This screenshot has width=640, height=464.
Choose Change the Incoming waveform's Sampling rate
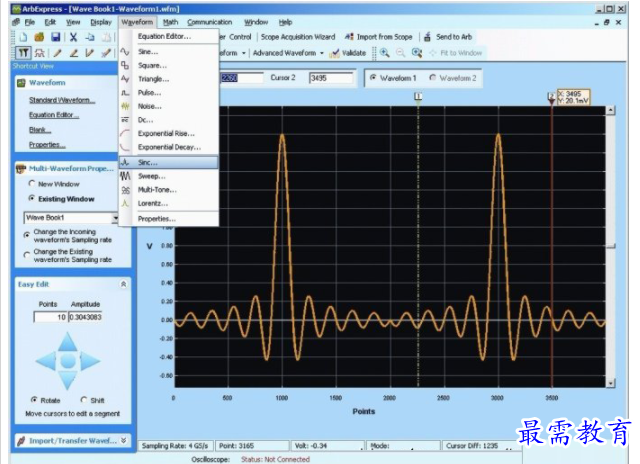[27, 235]
